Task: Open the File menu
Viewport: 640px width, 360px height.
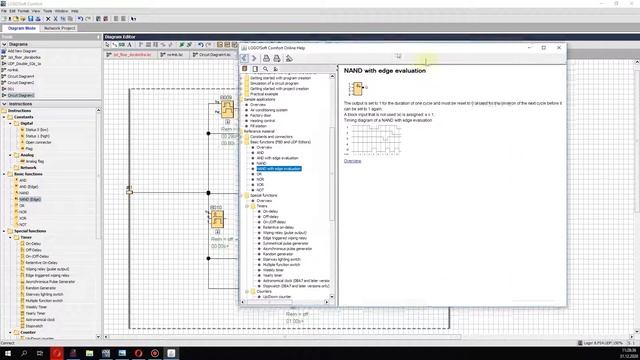Action: click(x=4, y=11)
